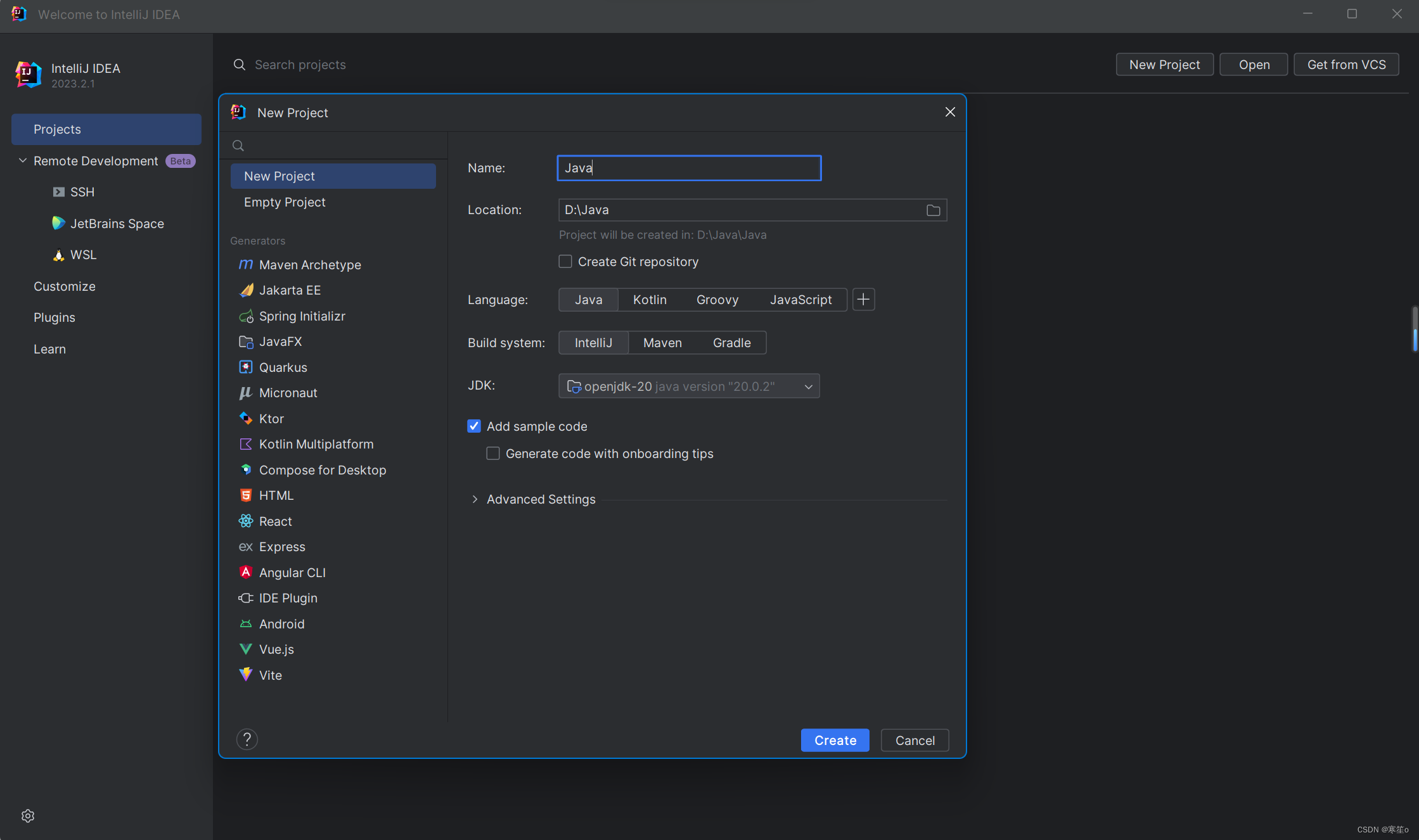Enable Create Git repository checkbox
The width and height of the screenshot is (1419, 840).
coord(565,262)
